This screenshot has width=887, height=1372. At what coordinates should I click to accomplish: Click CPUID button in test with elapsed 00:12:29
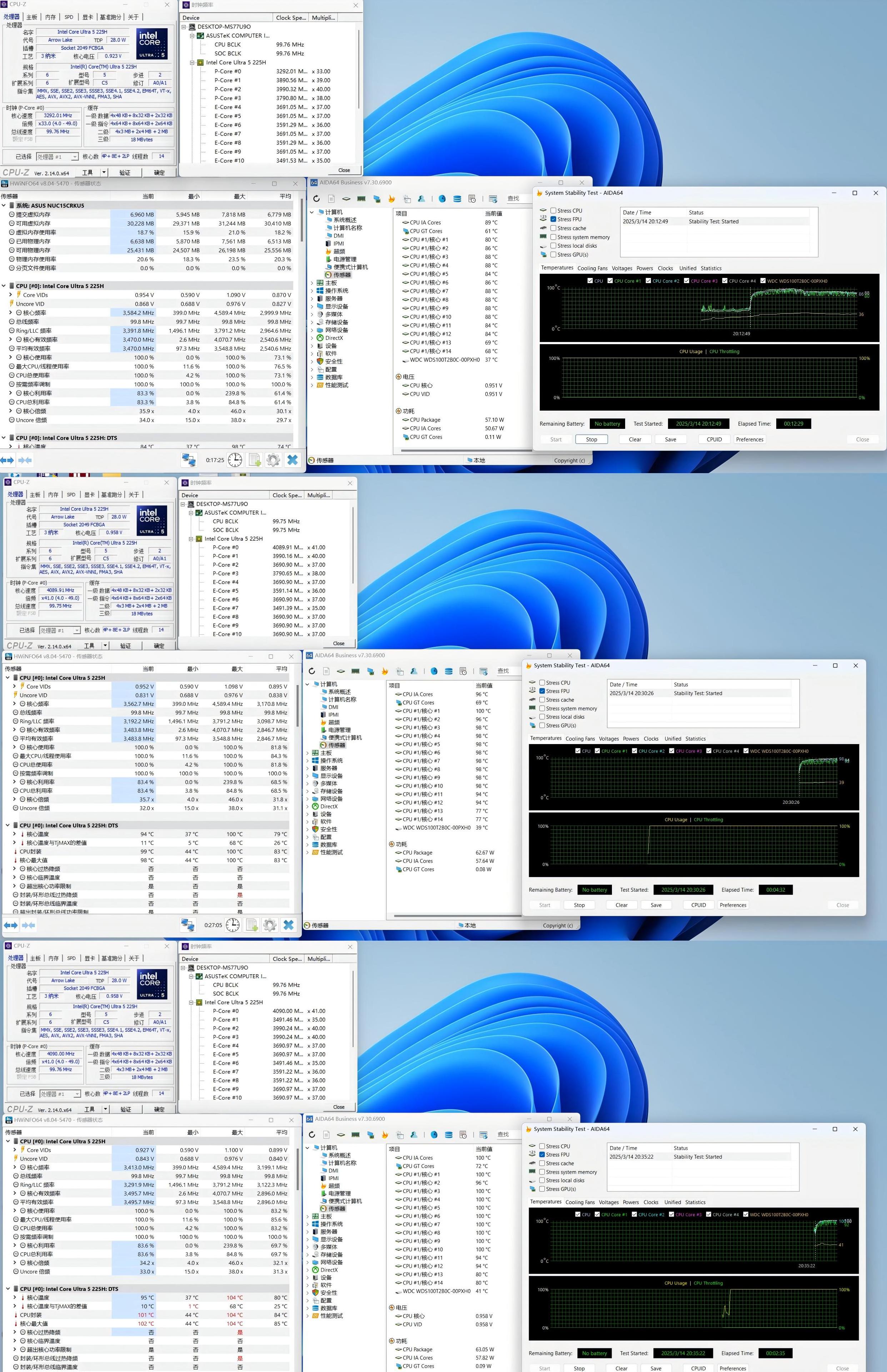coord(714,439)
